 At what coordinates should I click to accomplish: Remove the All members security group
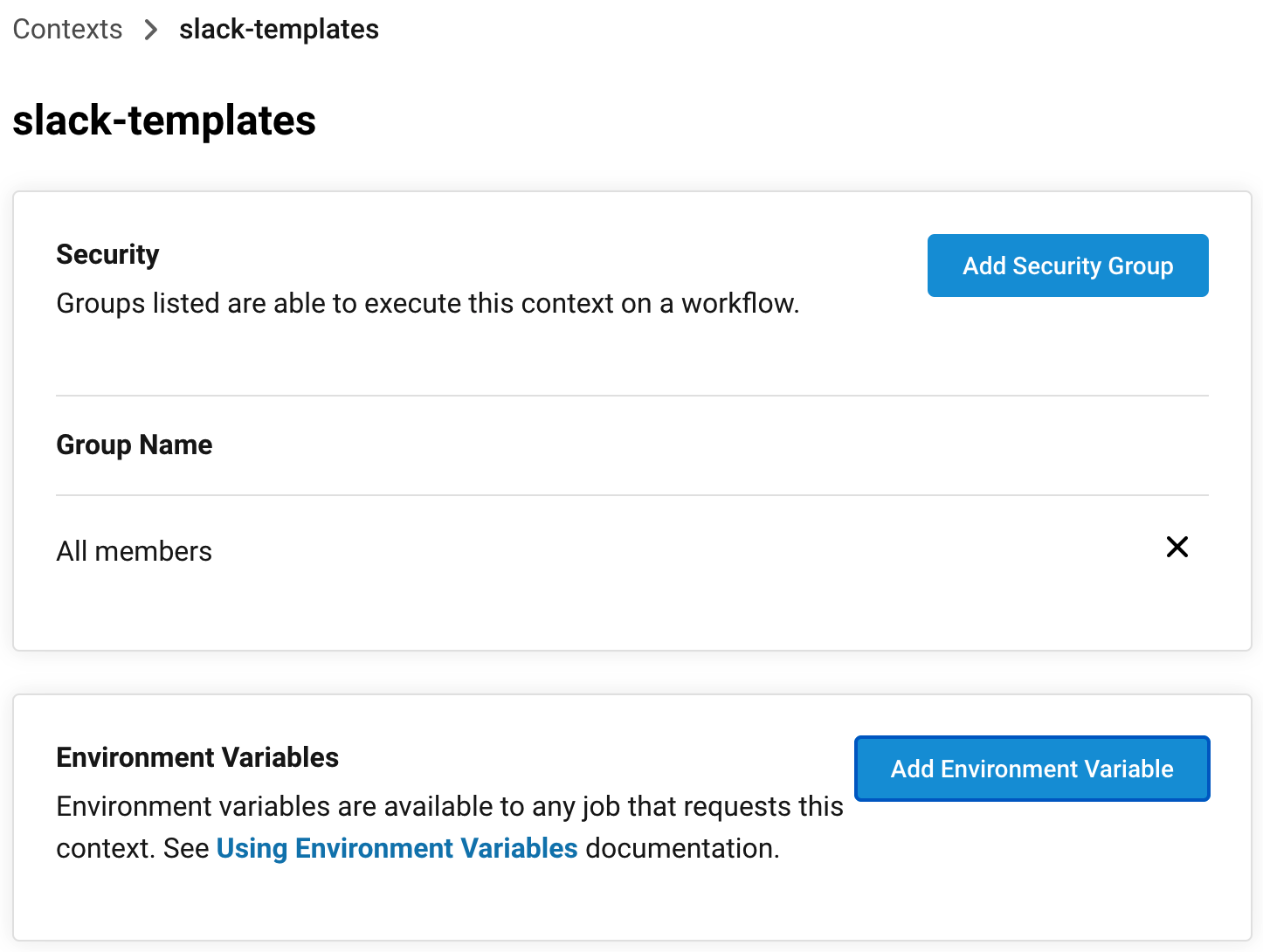pyautogui.click(x=1177, y=548)
